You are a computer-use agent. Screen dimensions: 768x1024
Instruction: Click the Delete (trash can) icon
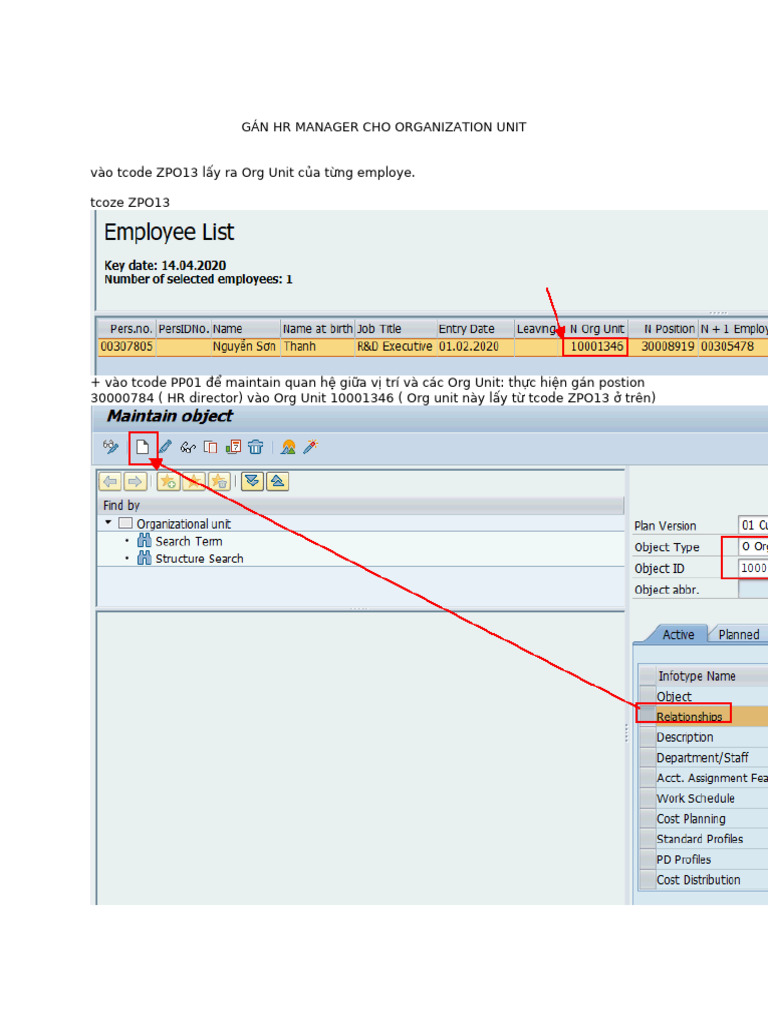[x=255, y=447]
